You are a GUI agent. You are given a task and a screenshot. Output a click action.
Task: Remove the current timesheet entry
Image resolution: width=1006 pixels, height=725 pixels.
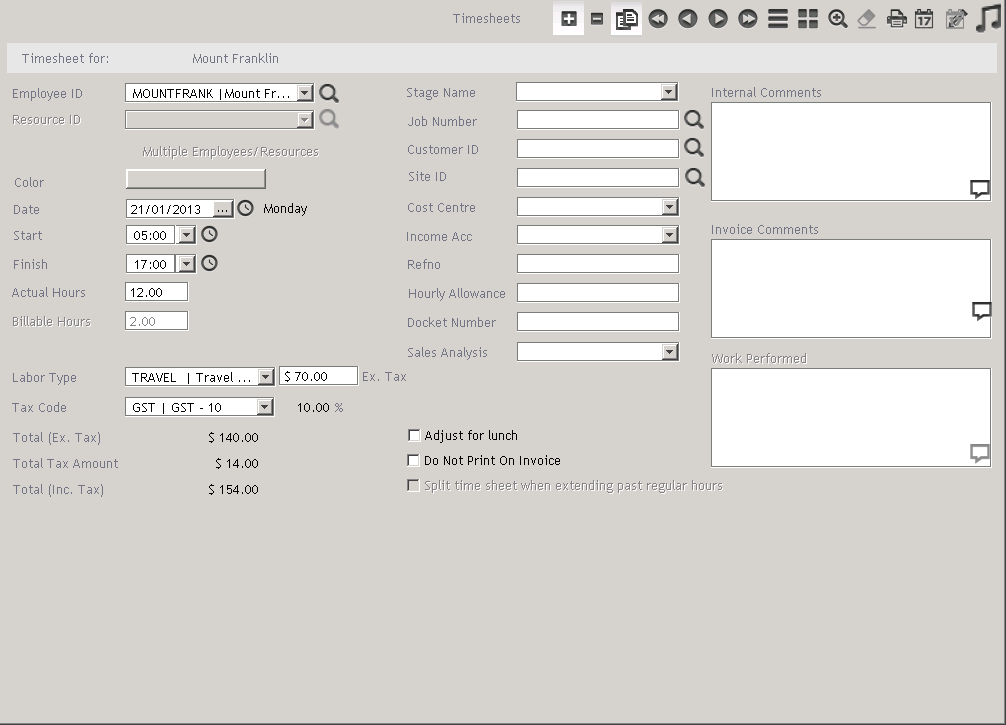[597, 18]
